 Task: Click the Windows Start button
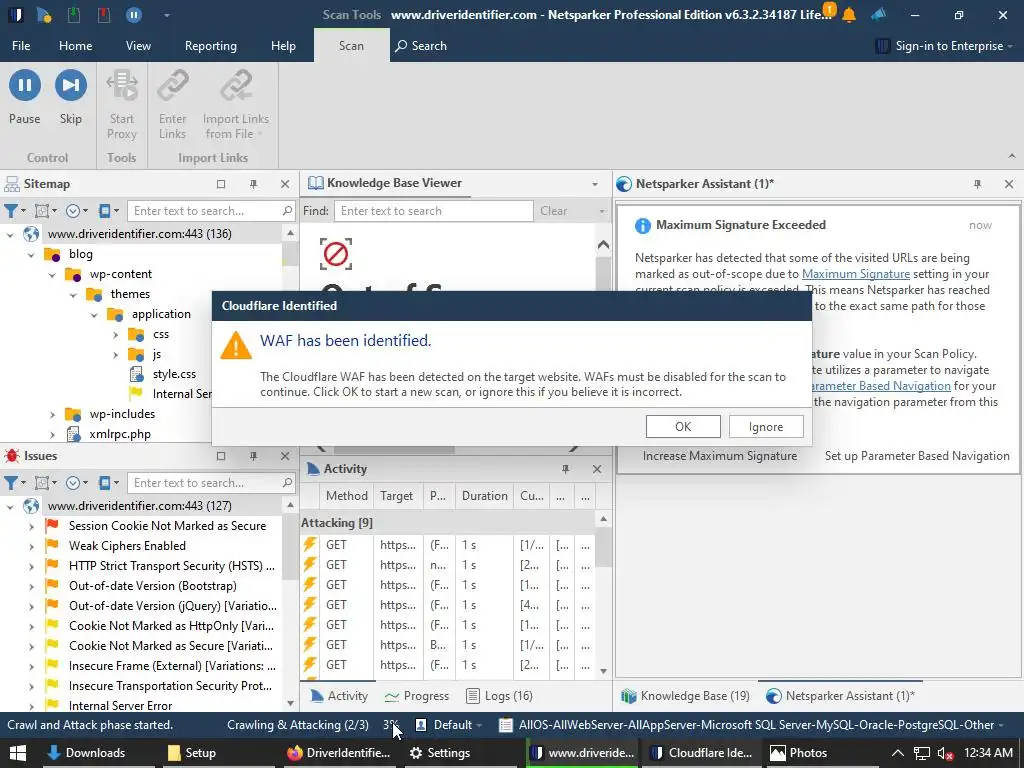[18, 753]
